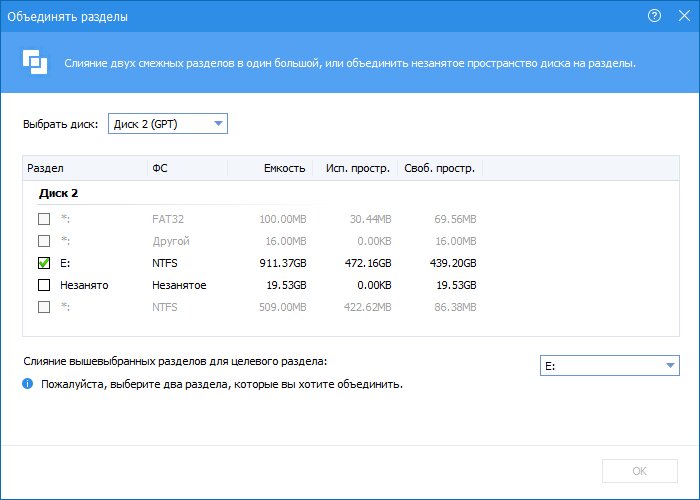Click the arrow of disk selection combo box
Image resolution: width=700 pixels, height=500 pixels.
click(218, 124)
